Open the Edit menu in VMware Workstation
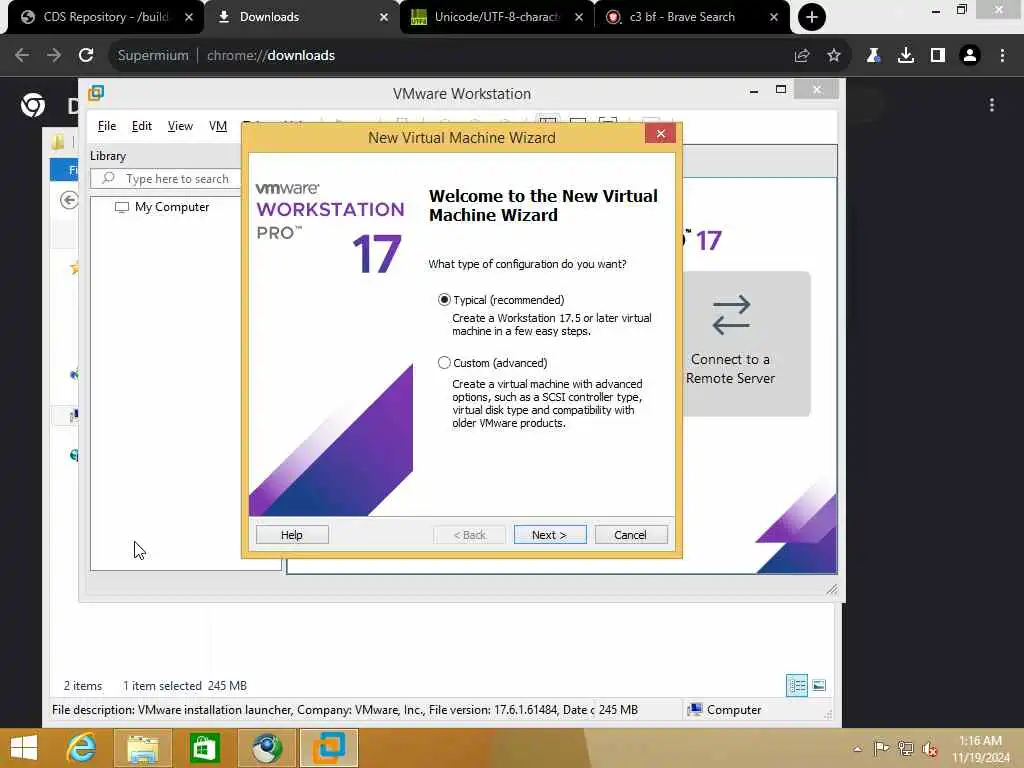 click(x=142, y=126)
